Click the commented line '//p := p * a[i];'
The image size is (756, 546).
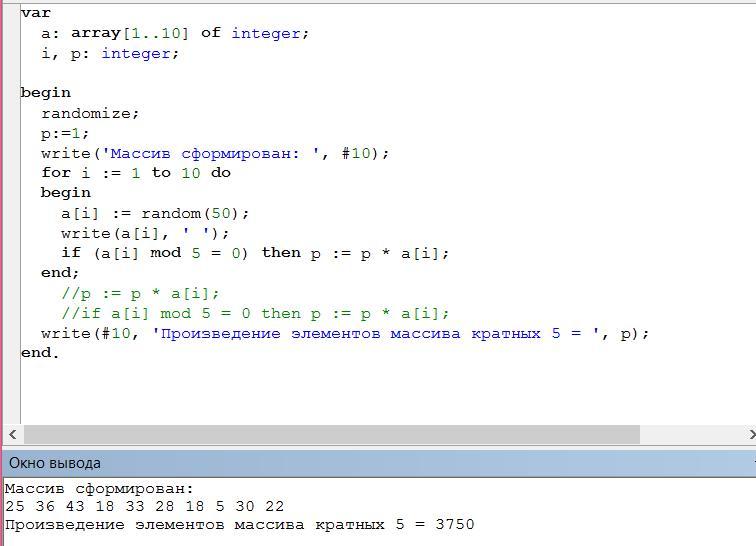tap(140, 293)
